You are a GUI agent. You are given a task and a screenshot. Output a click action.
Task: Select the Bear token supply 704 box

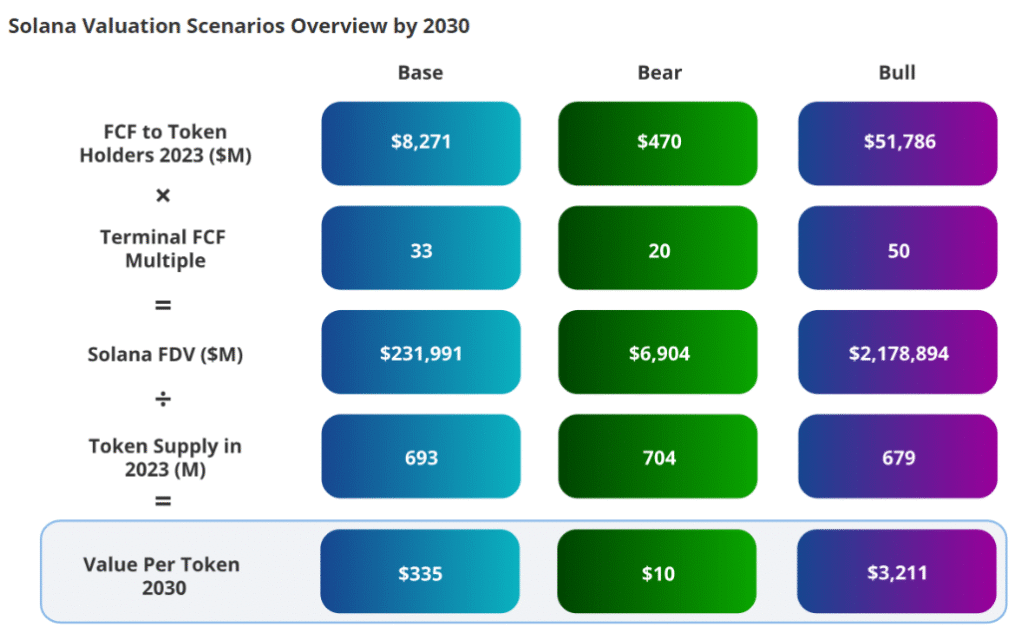tap(658, 458)
